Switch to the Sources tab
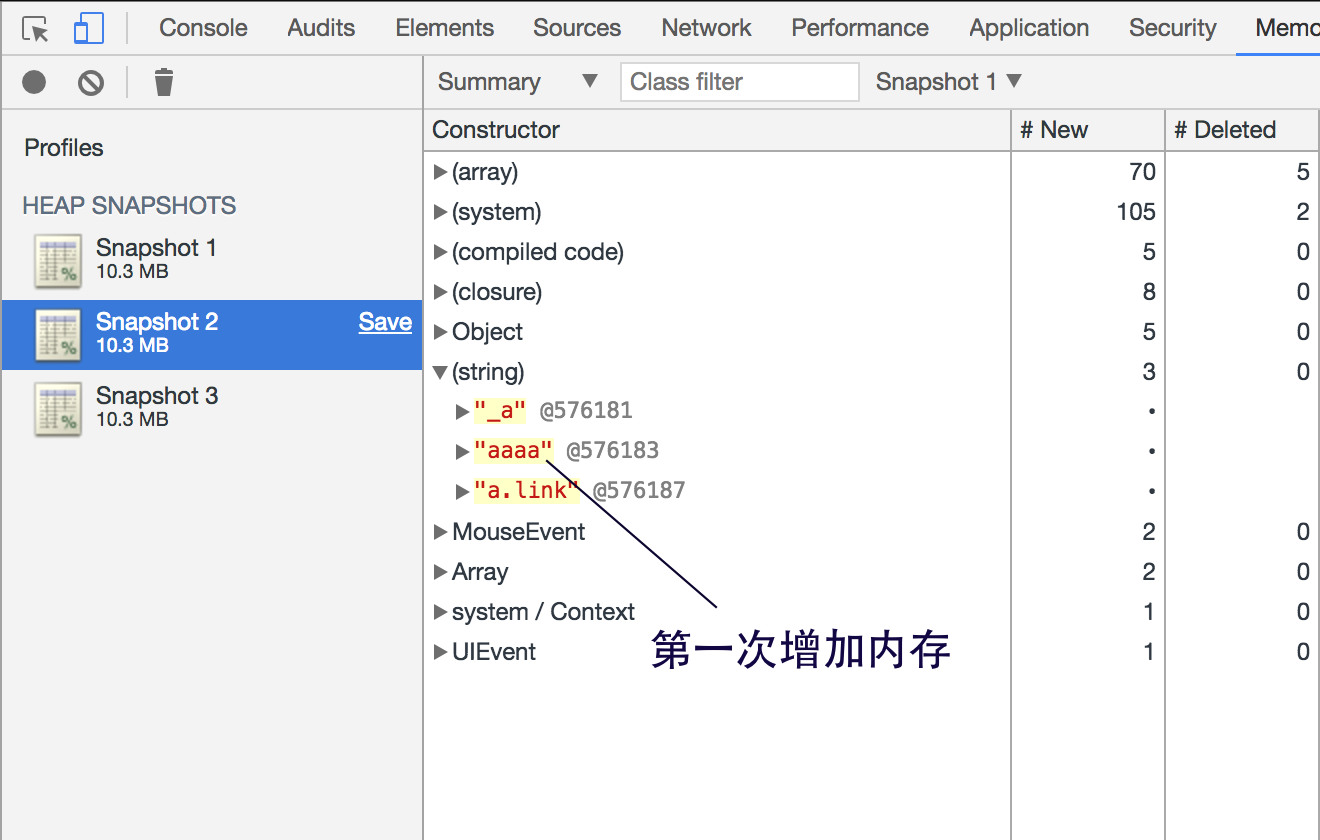The height and width of the screenshot is (840, 1320). [577, 28]
